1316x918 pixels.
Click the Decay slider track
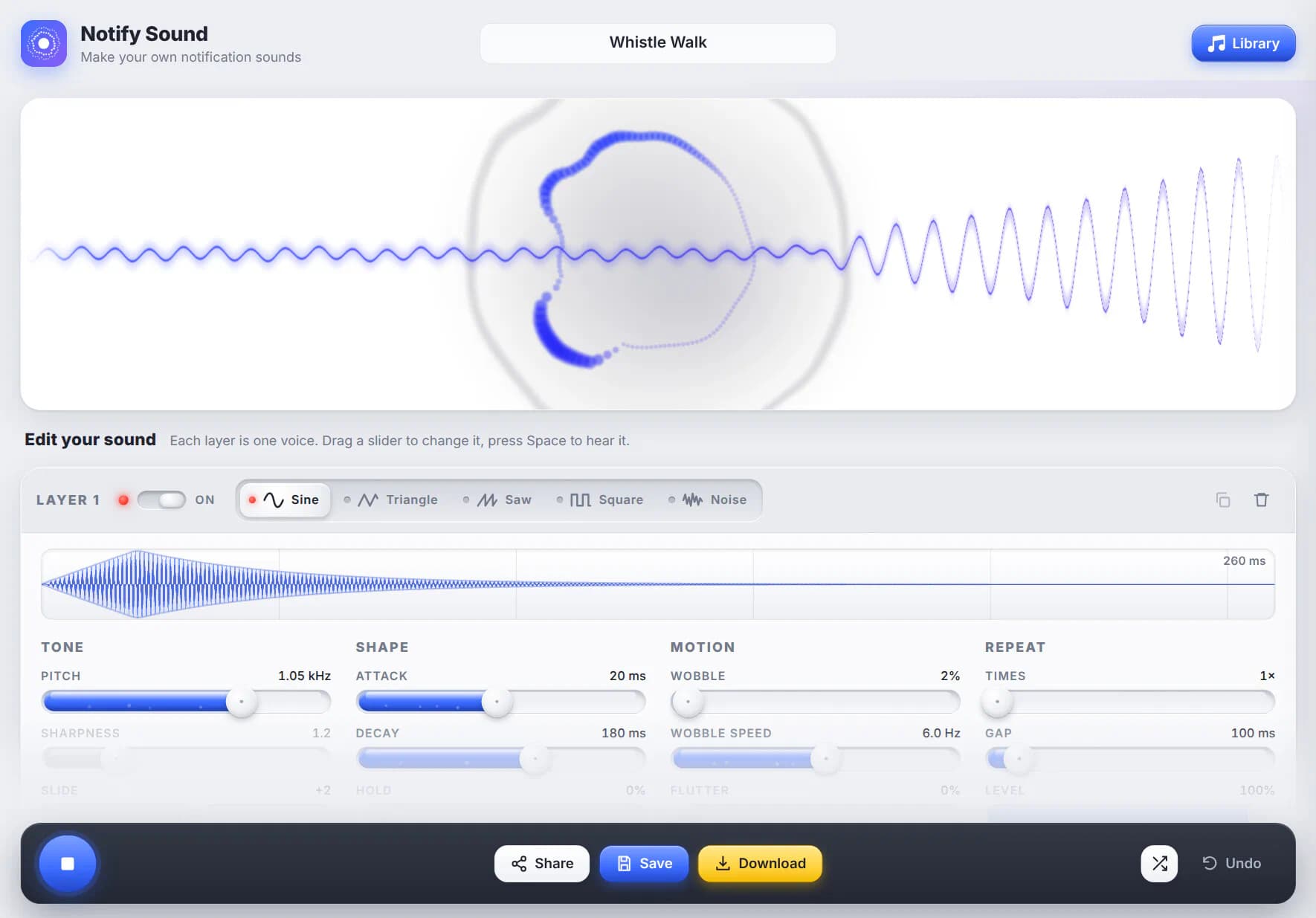500,758
